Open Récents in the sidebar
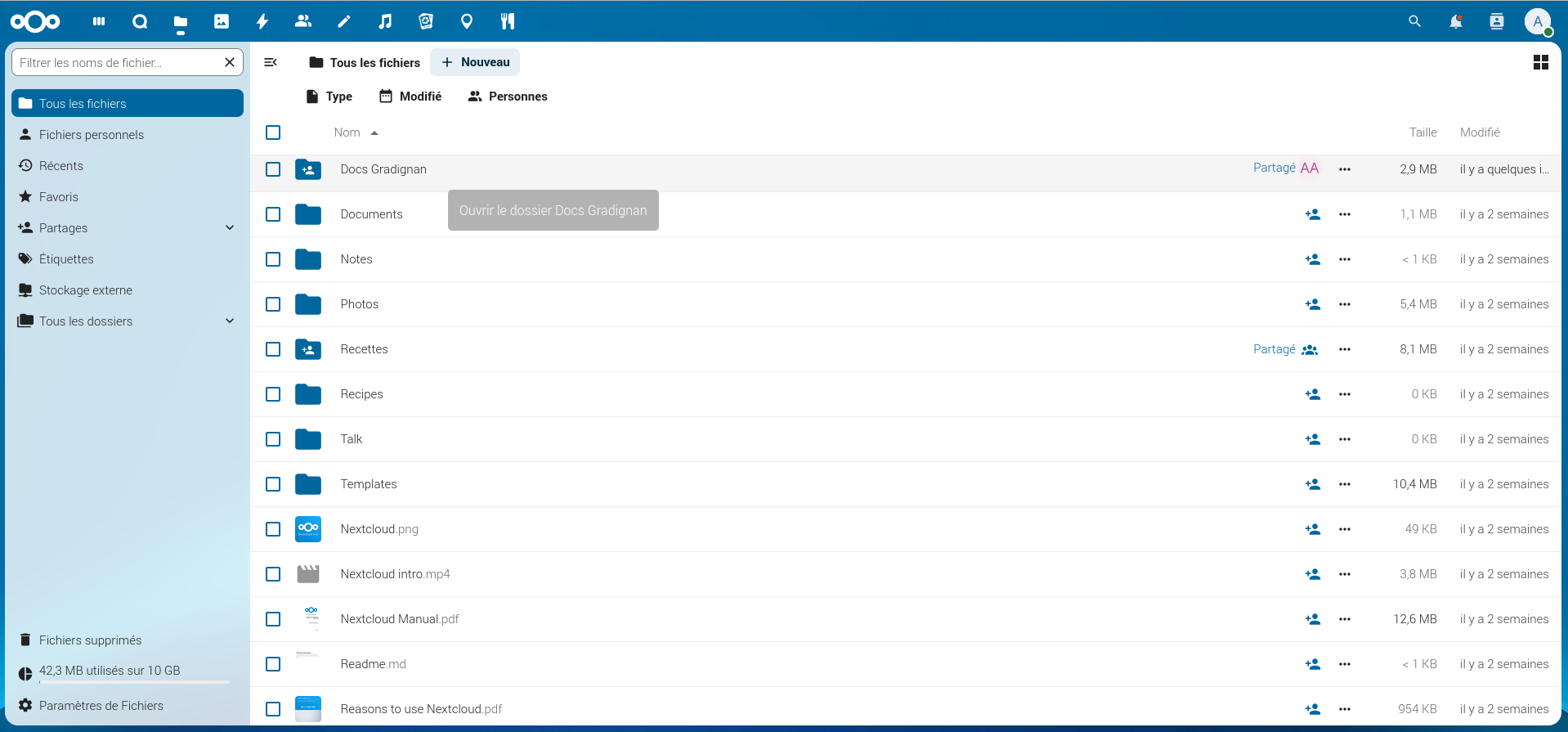This screenshot has width=1568, height=732. pyautogui.click(x=61, y=166)
